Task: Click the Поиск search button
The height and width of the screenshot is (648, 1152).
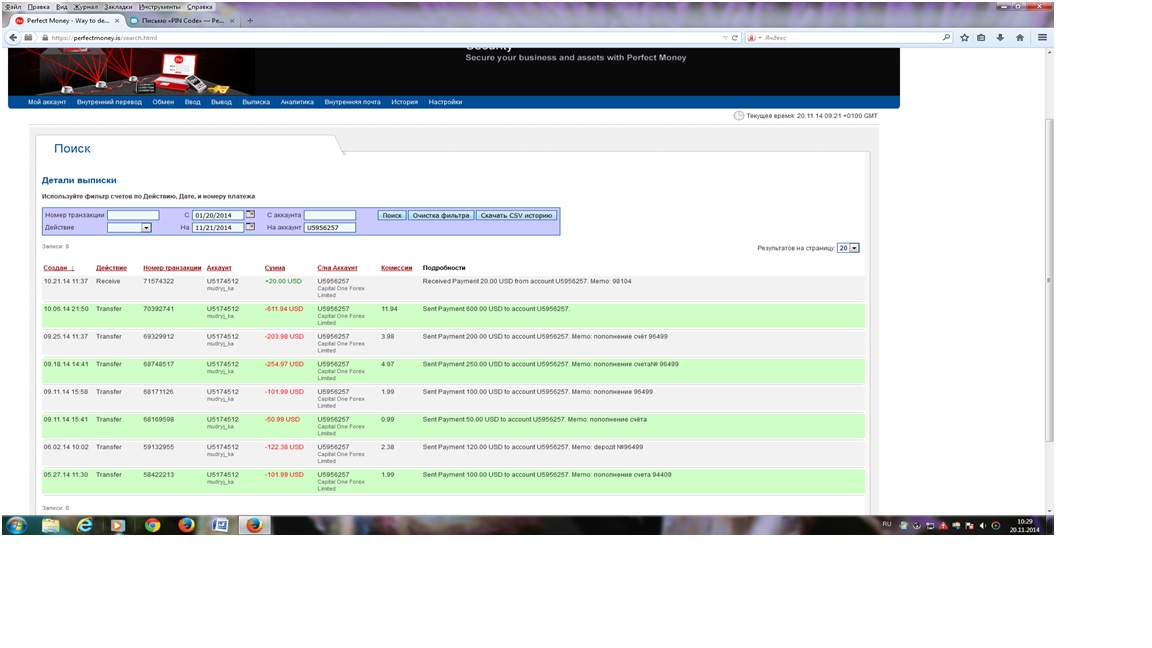Action: (392, 215)
